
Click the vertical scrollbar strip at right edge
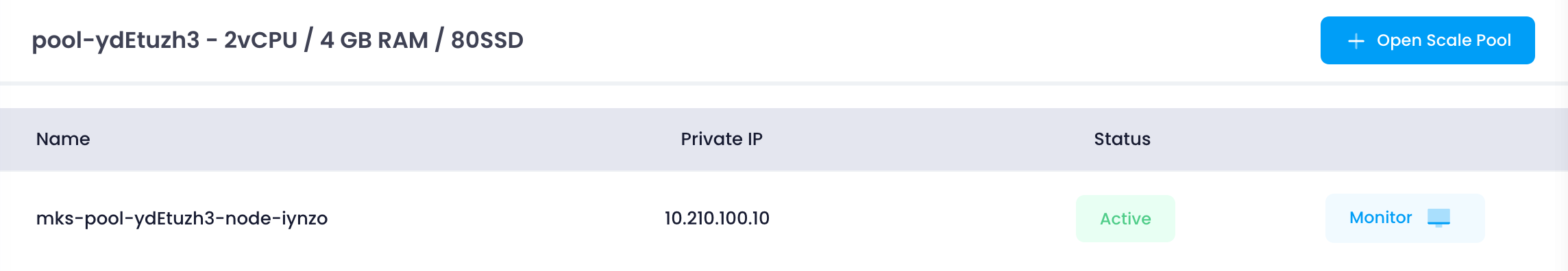(x=1563, y=135)
